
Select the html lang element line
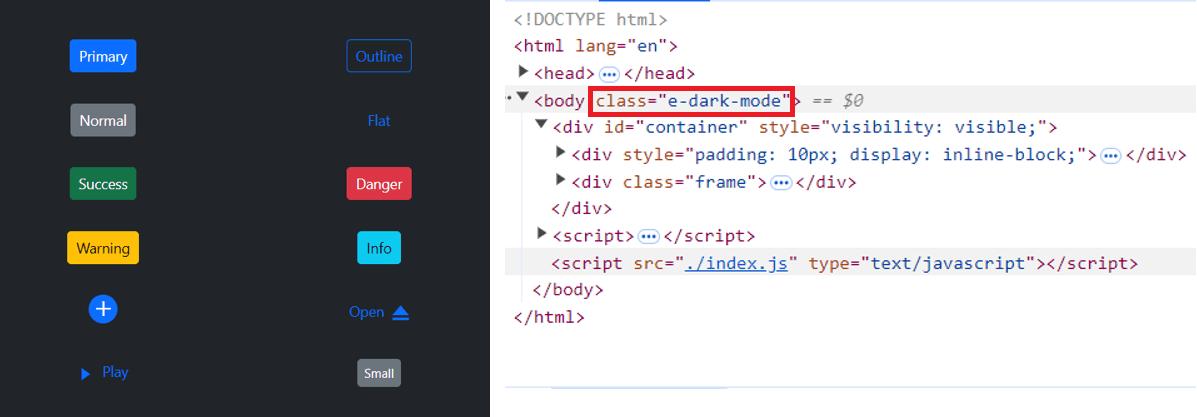(x=596, y=46)
